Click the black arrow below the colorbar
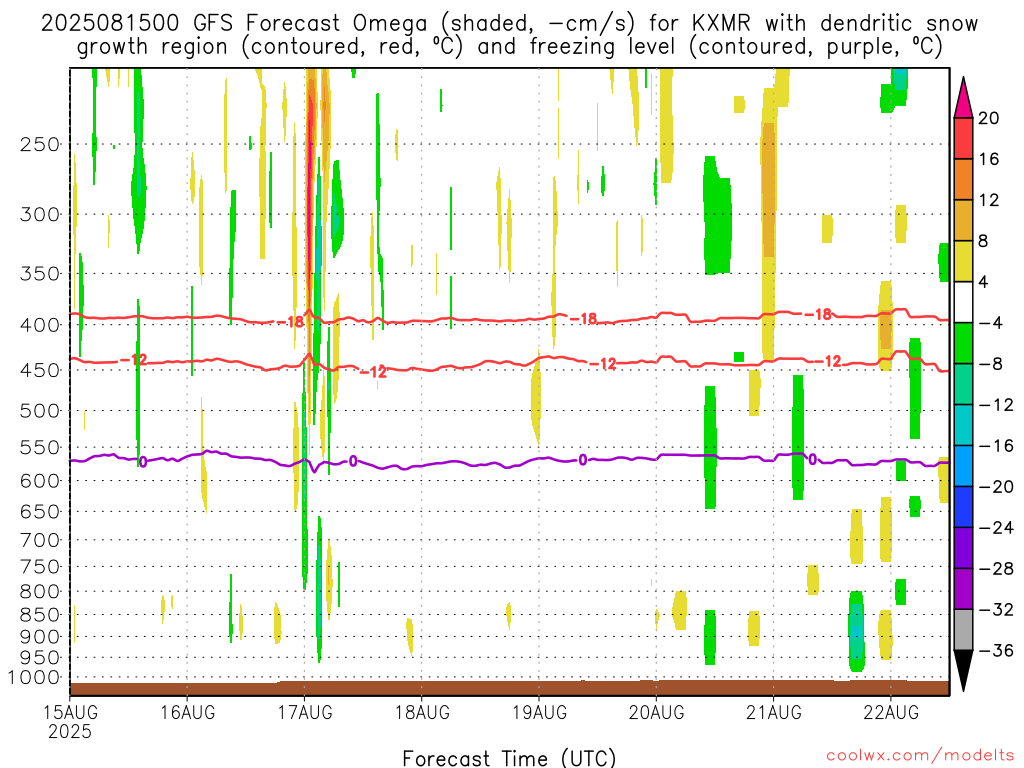1024x768 pixels. coord(963,671)
